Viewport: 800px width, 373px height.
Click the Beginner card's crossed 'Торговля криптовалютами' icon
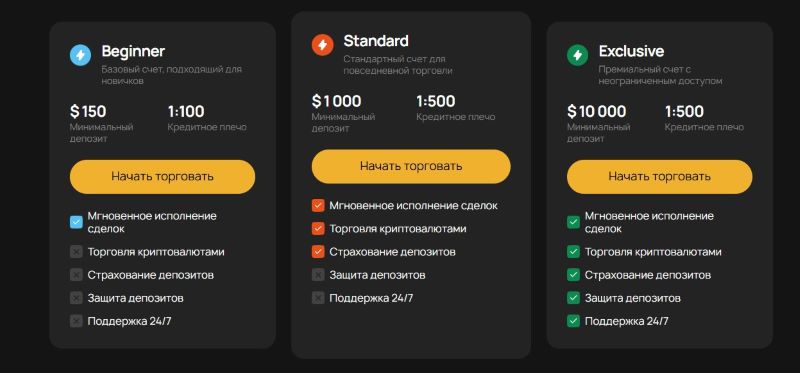coord(76,252)
